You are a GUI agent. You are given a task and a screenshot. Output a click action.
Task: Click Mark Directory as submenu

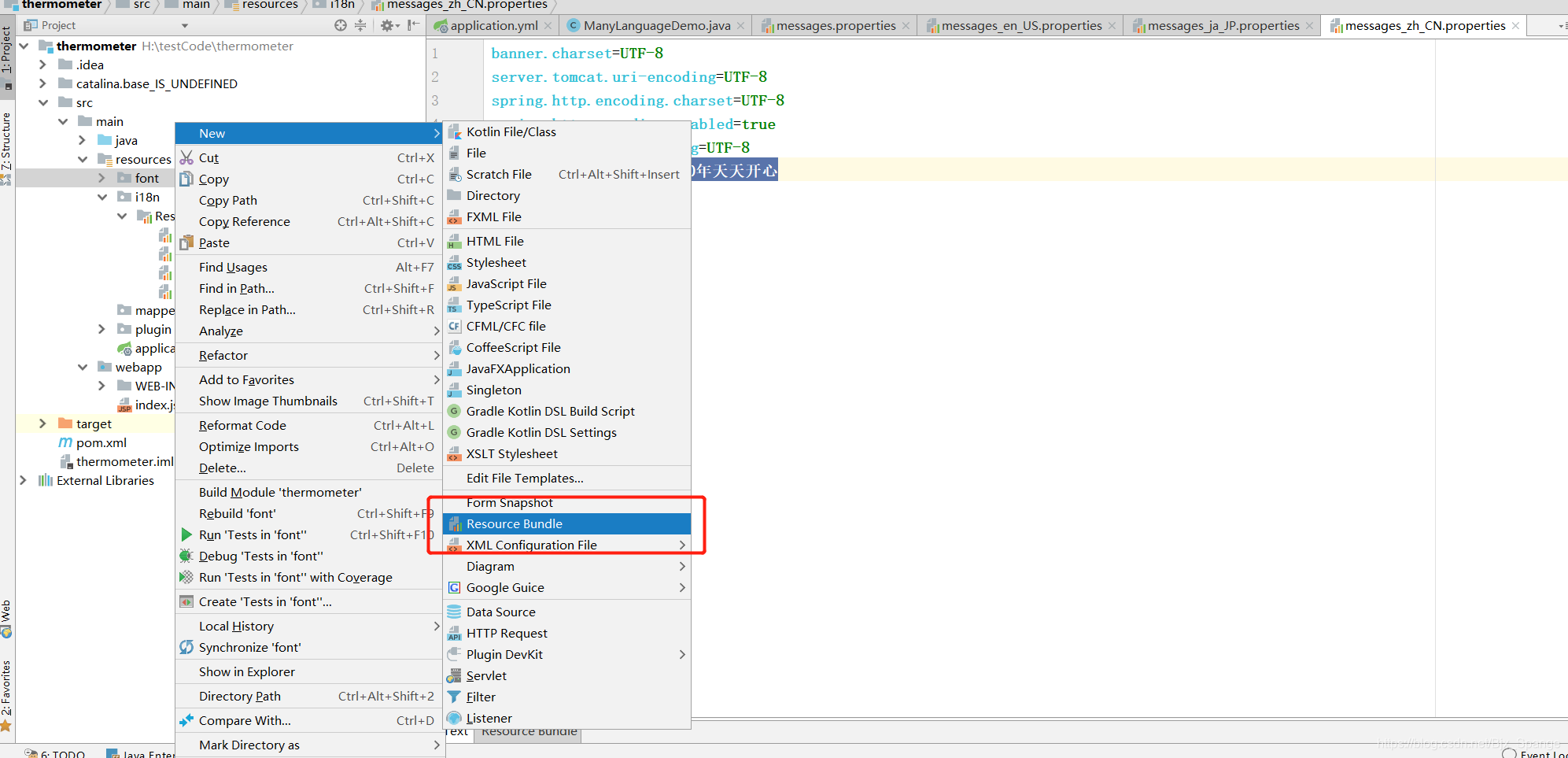(x=308, y=745)
